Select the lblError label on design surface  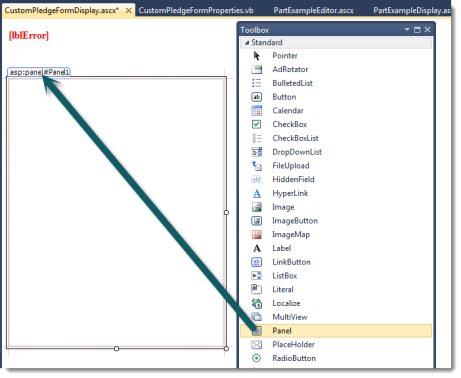pos(29,35)
